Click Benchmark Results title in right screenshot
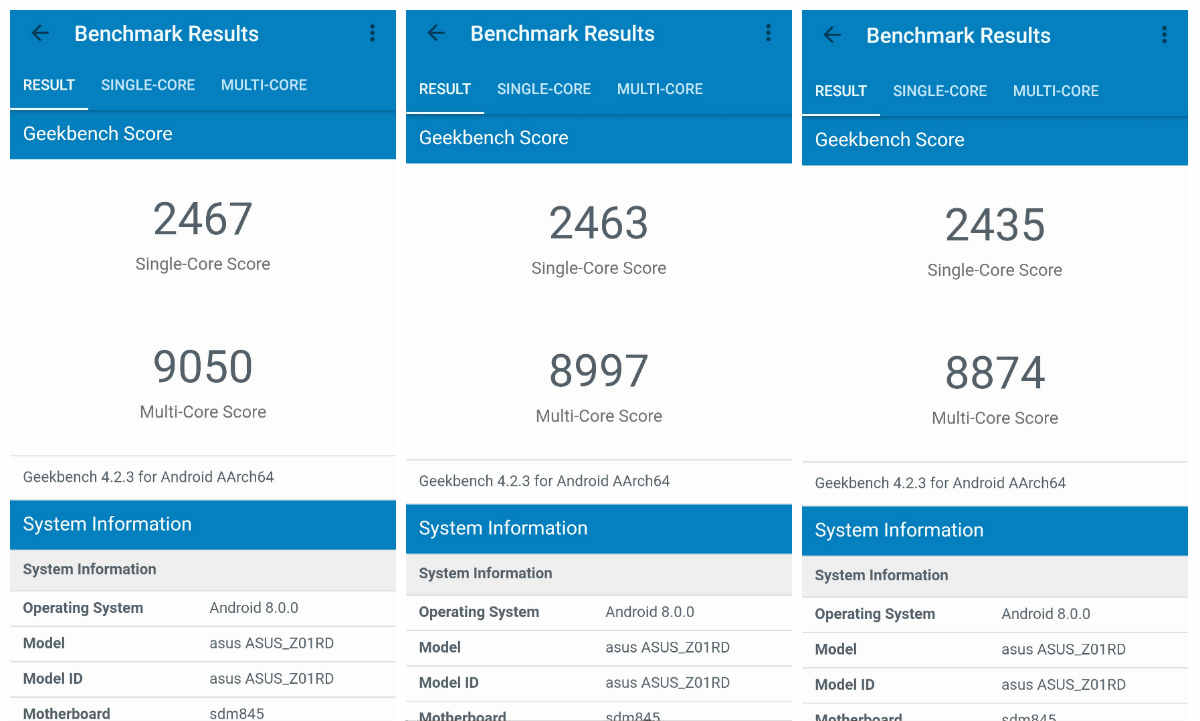The image size is (1200, 721). (x=959, y=35)
